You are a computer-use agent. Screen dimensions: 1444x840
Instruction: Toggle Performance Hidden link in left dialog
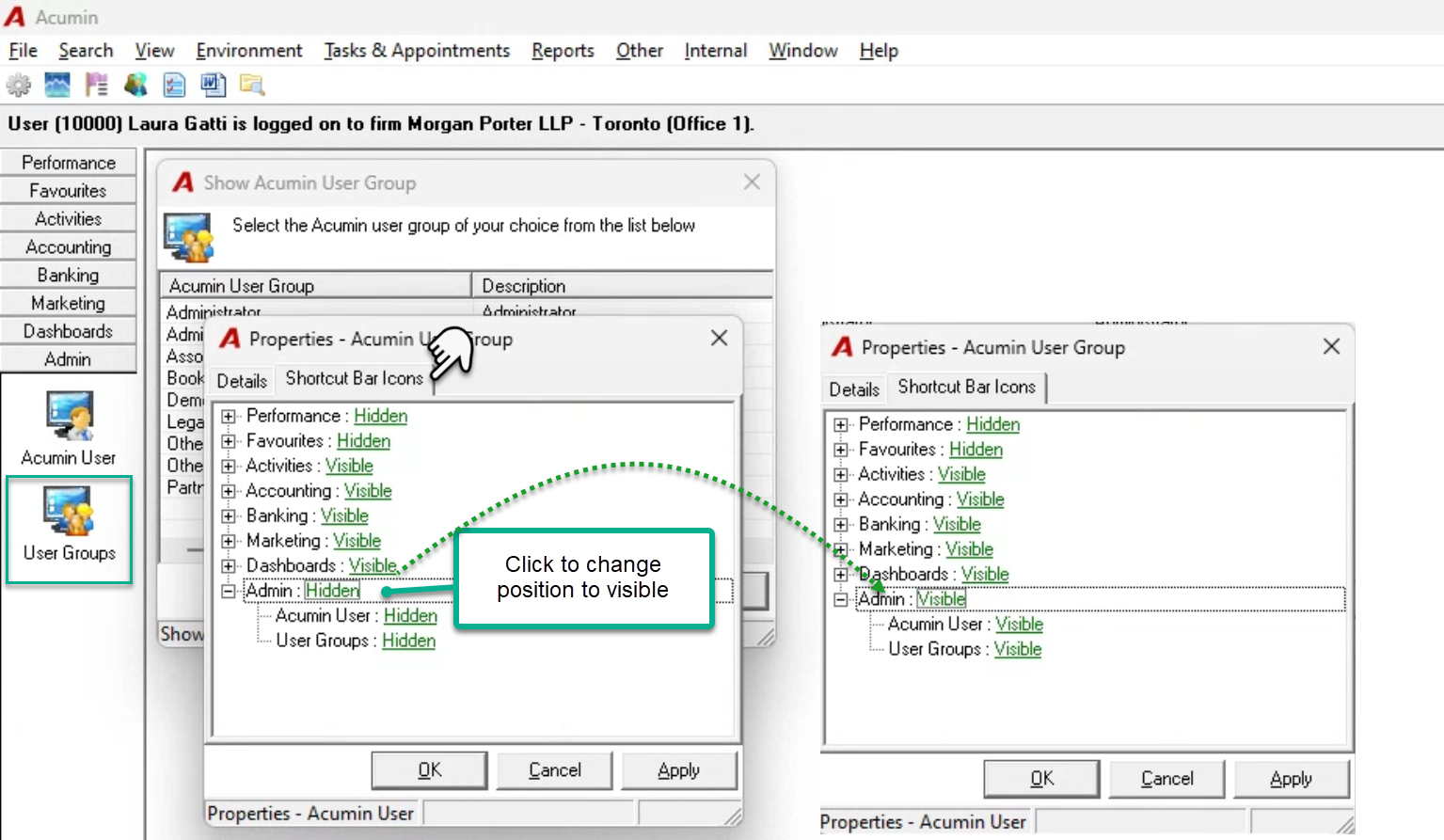pos(380,416)
